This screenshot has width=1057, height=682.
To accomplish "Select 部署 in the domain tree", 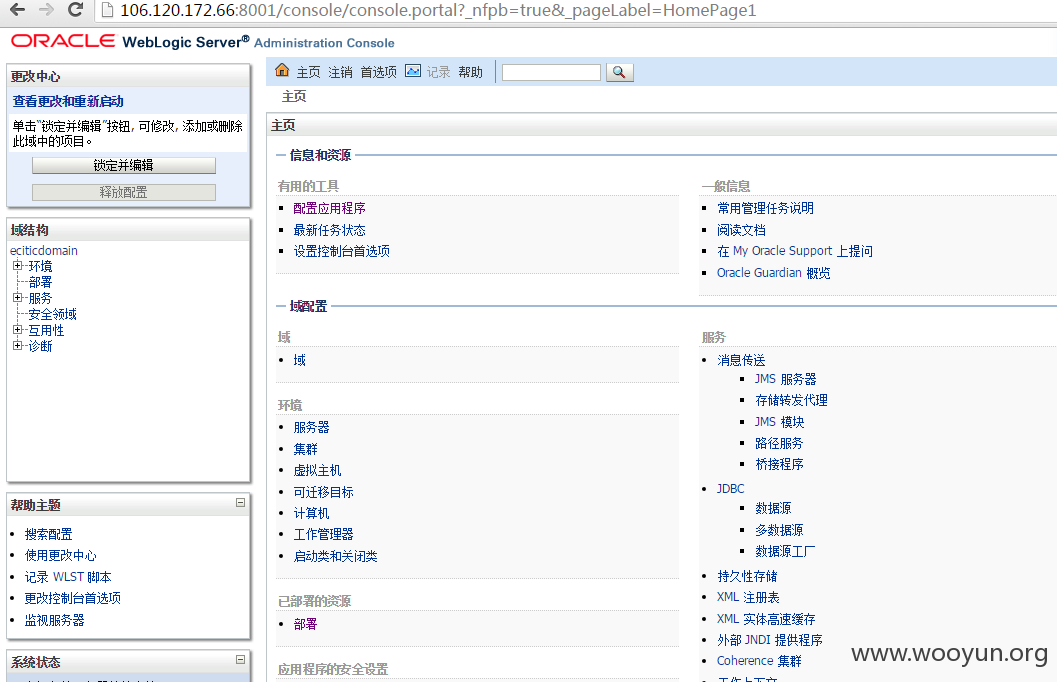I will tap(40, 282).
